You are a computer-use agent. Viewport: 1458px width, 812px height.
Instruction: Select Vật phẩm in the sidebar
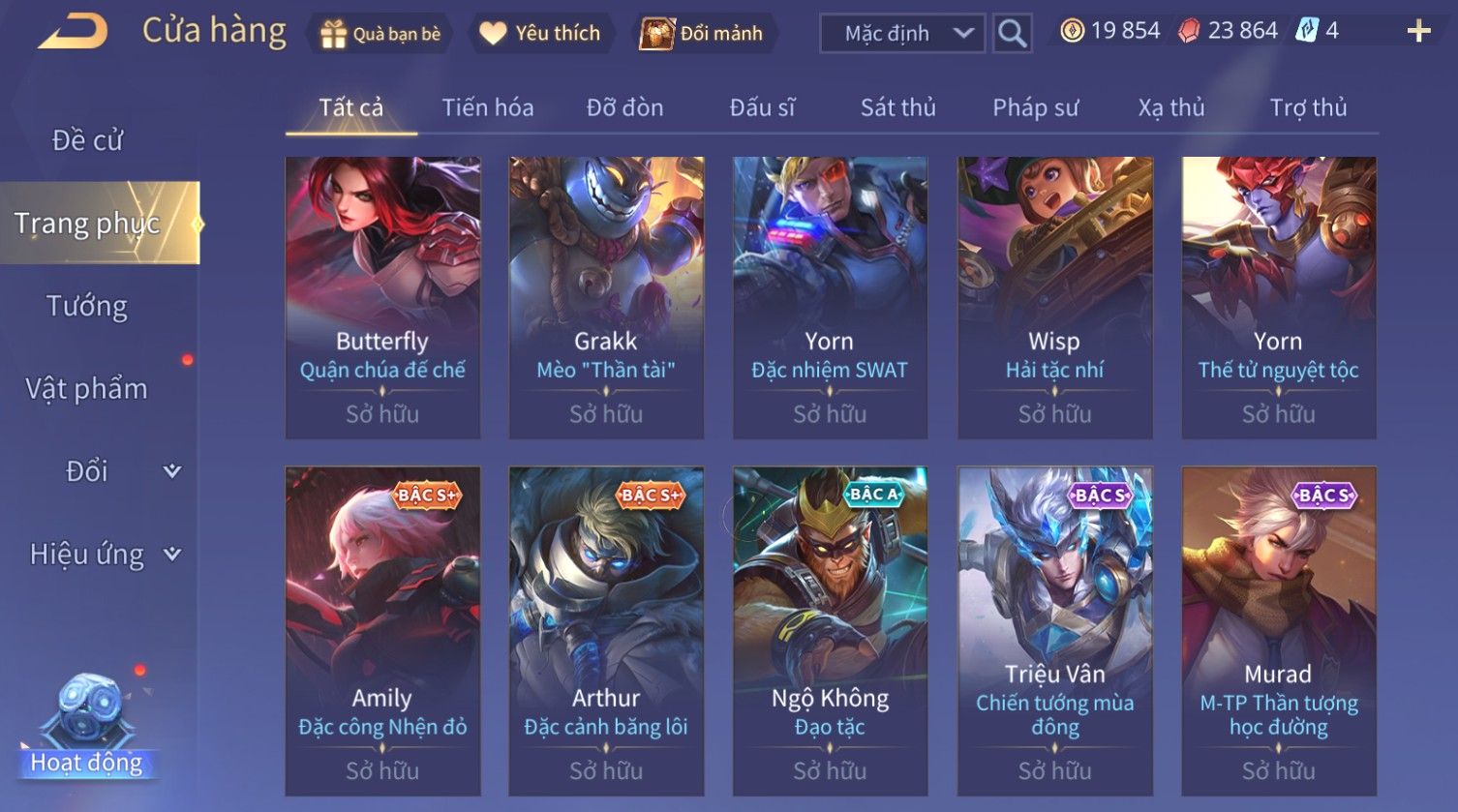click(x=87, y=388)
